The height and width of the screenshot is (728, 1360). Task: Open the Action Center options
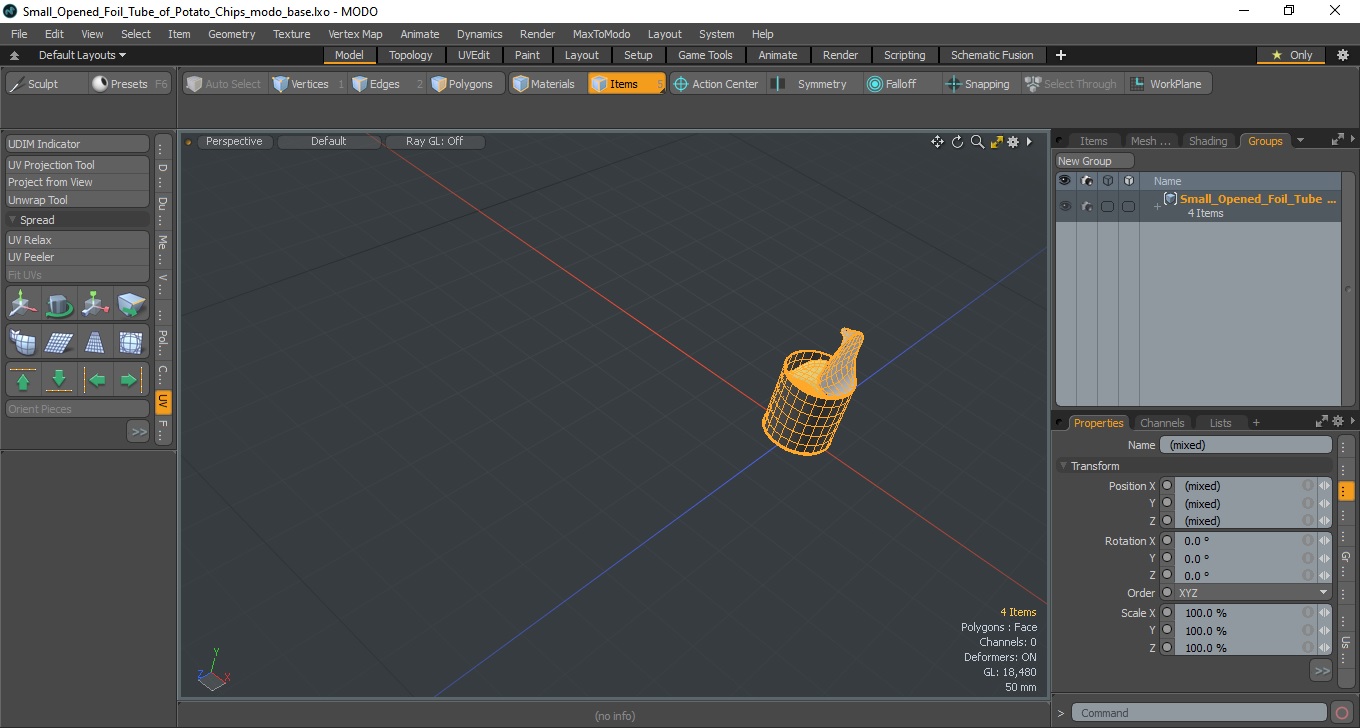[x=716, y=84]
